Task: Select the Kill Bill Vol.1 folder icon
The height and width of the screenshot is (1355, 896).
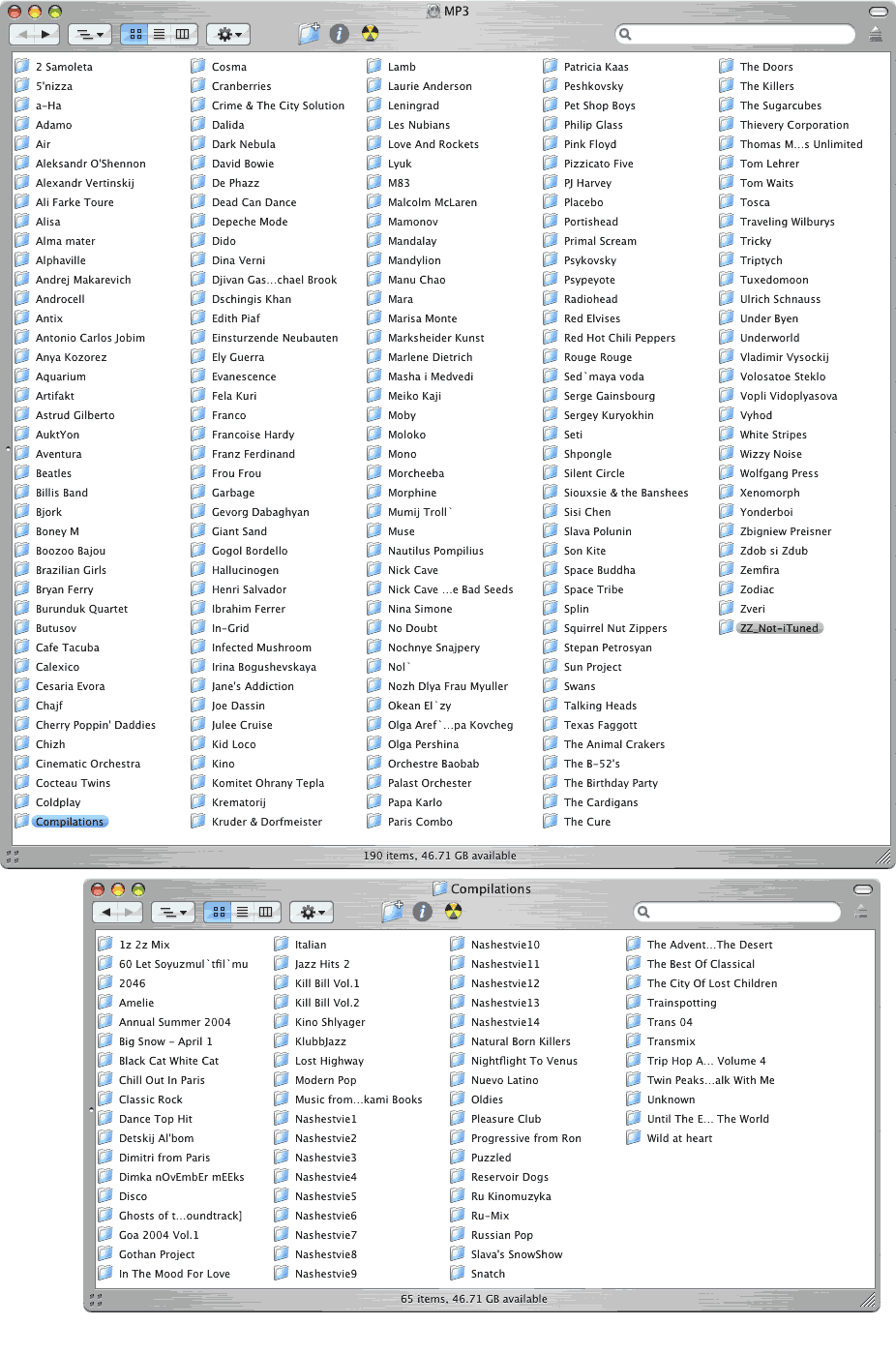Action: [282, 983]
